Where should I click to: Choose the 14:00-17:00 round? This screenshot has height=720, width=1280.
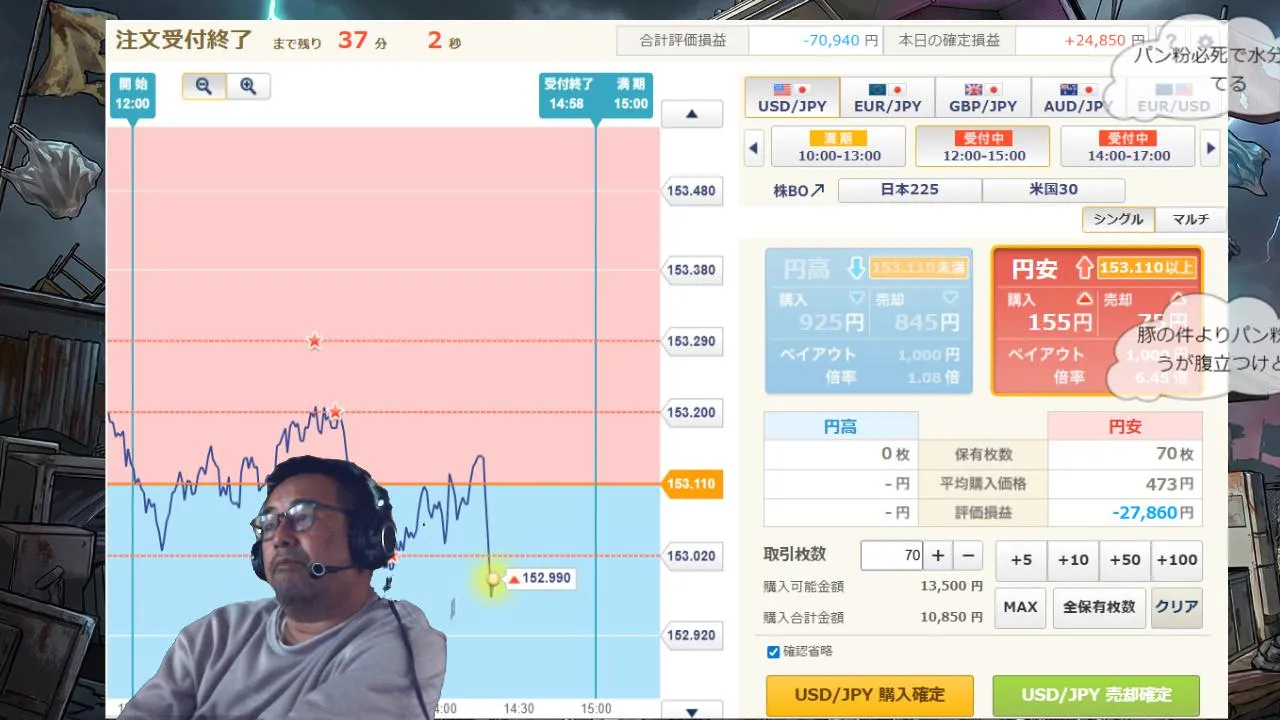[1127, 146]
